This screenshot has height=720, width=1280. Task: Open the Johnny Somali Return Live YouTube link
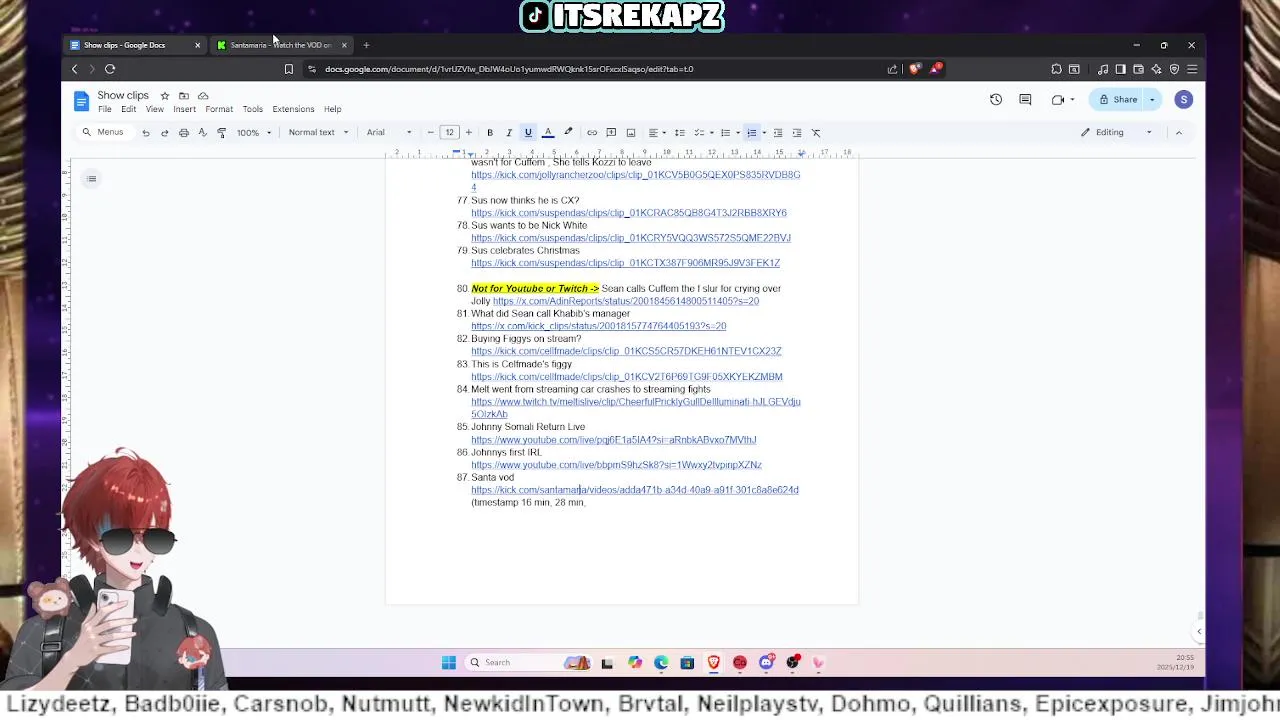(x=614, y=440)
